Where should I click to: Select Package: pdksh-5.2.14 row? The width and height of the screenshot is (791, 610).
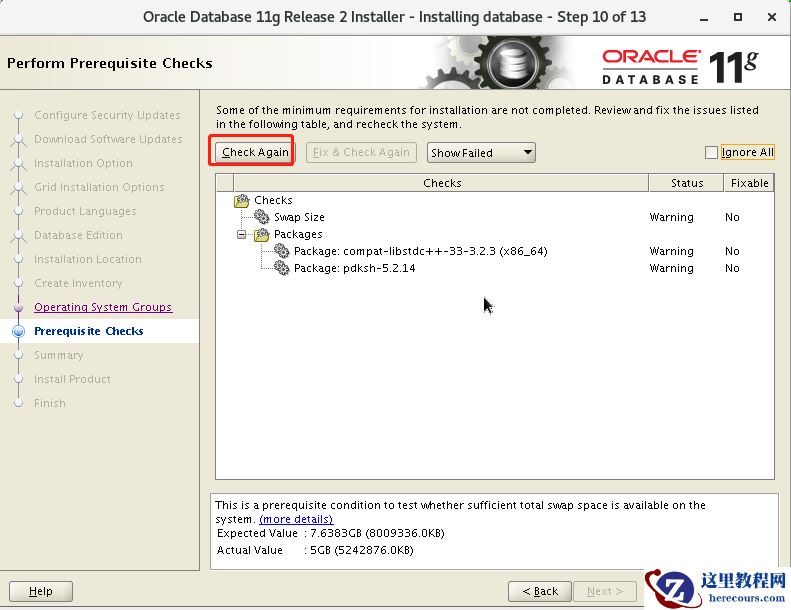494,268
